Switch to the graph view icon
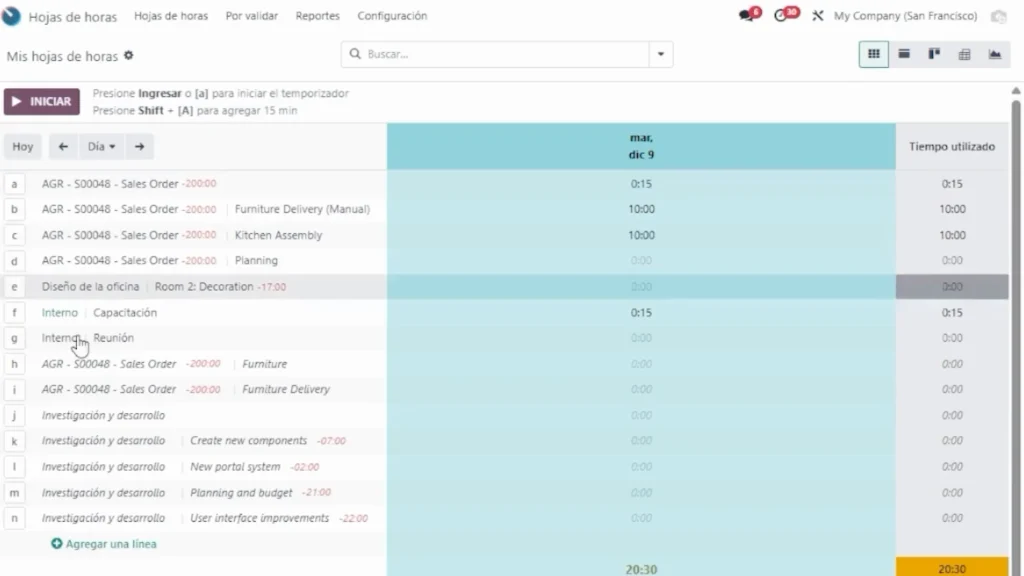The width and height of the screenshot is (1024, 576). point(995,54)
